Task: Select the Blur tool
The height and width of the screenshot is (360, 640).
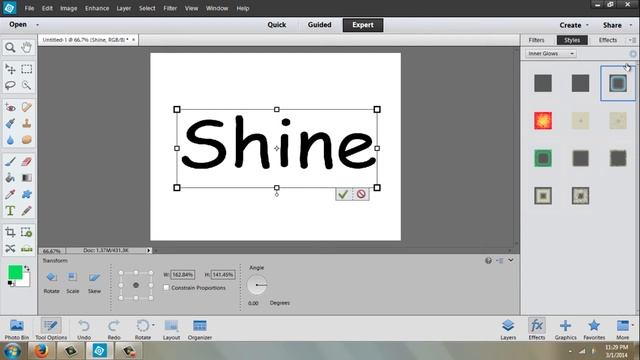Action: tap(10, 140)
